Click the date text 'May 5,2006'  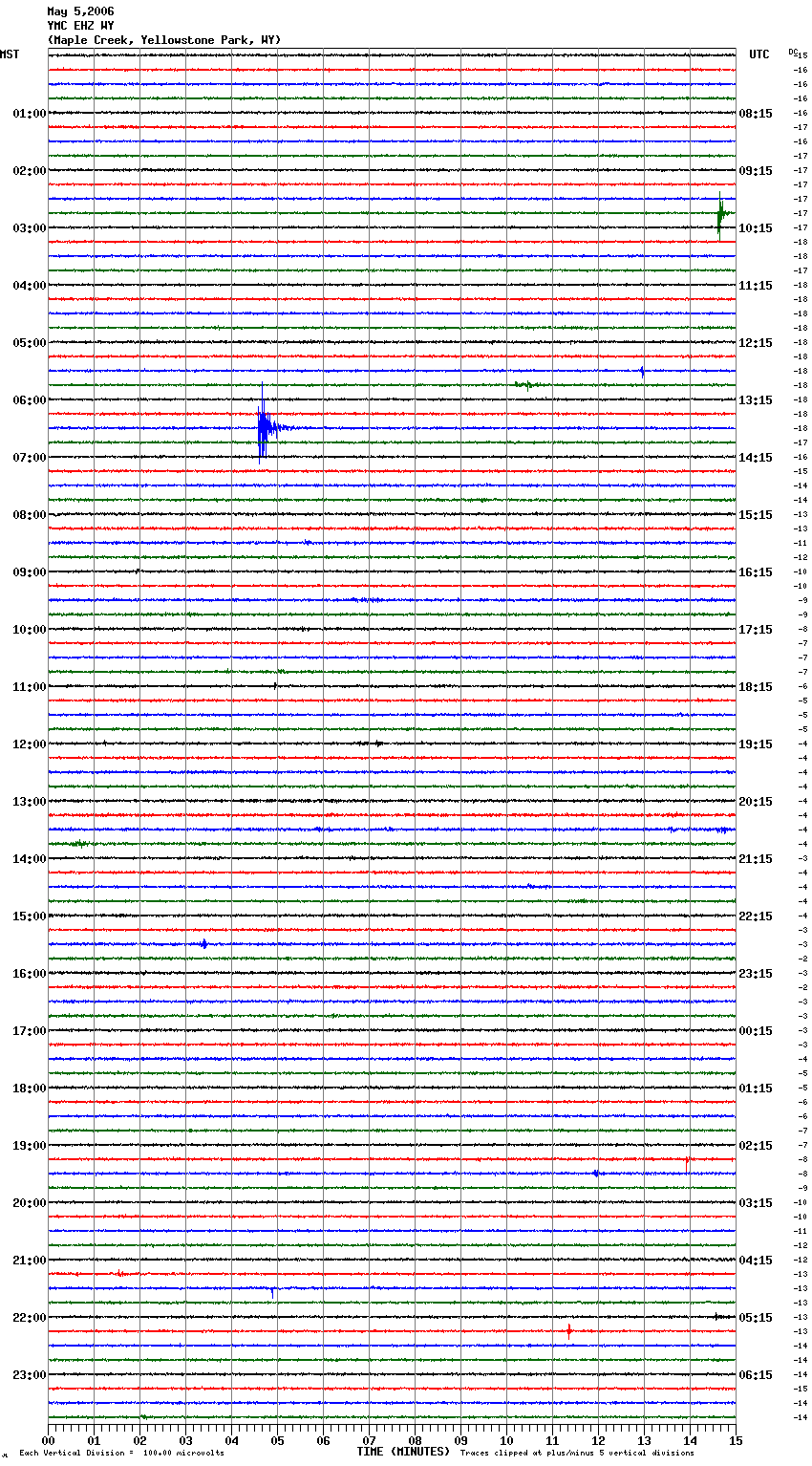click(80, 11)
